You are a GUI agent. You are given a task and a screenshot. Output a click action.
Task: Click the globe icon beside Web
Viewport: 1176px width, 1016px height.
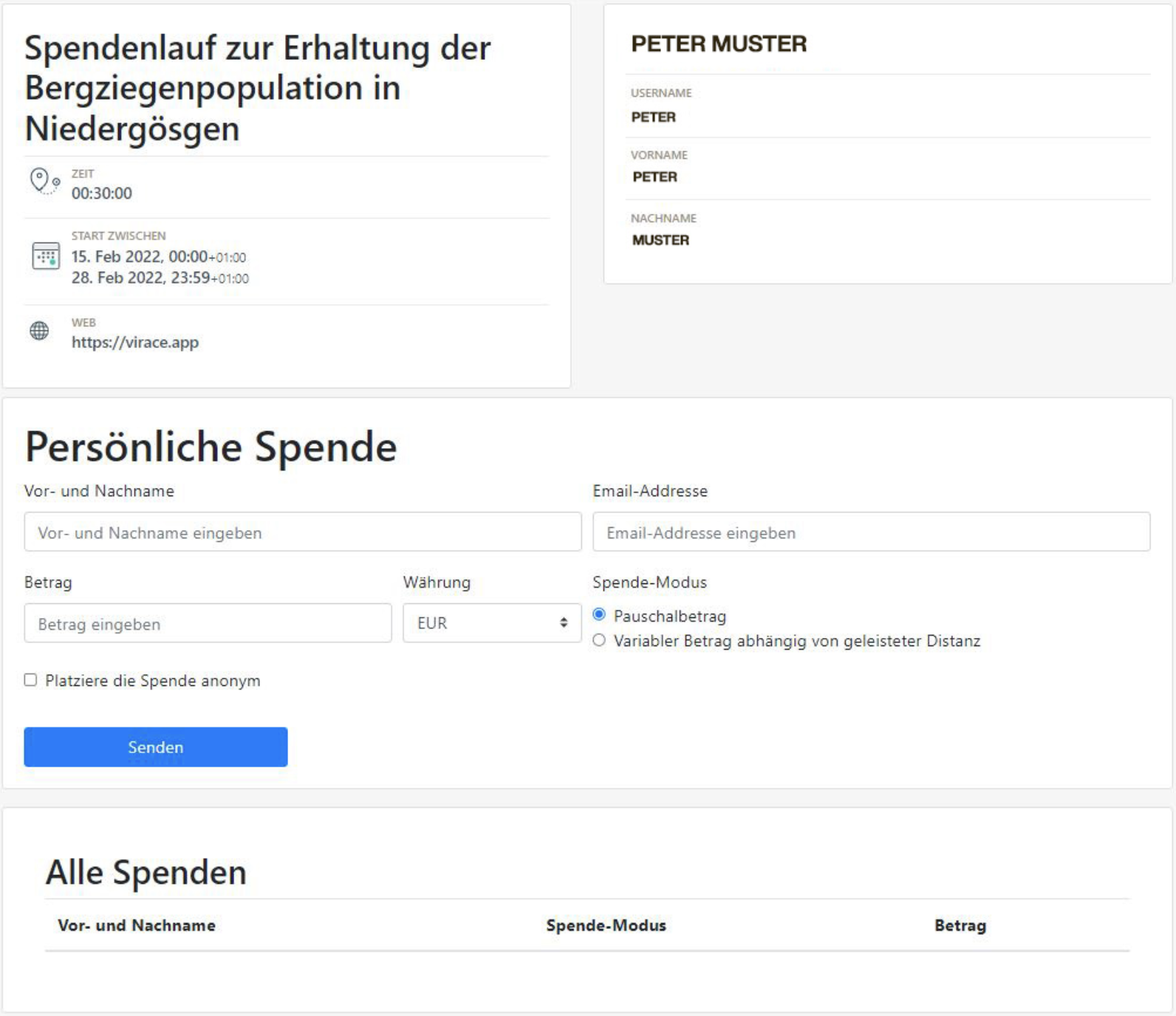[39, 331]
